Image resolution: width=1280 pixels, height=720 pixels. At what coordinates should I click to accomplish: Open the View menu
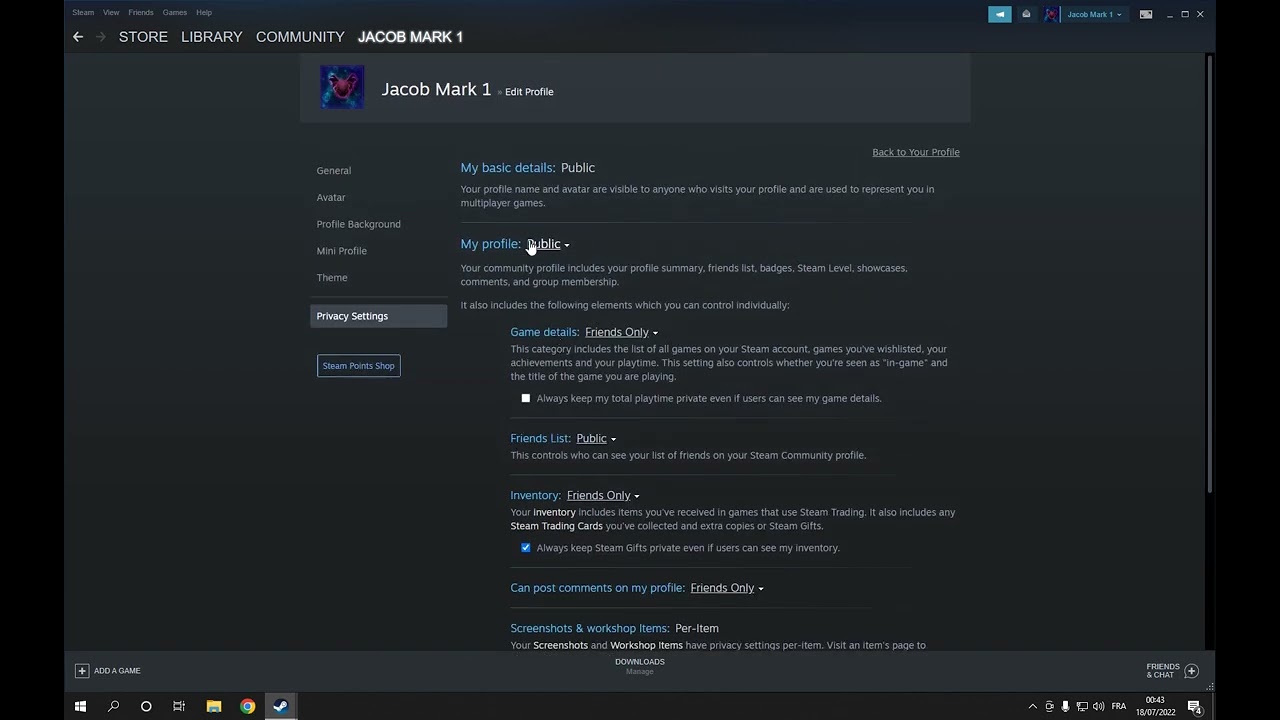[111, 12]
